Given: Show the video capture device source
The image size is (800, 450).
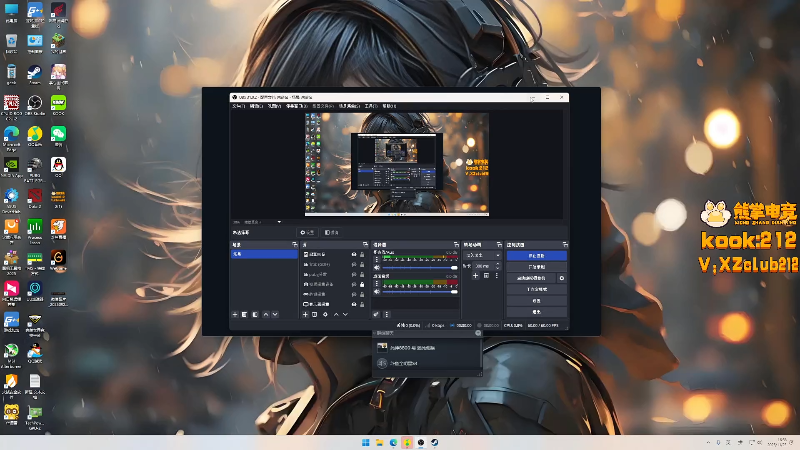Looking at the screenshot, I should tap(354, 284).
